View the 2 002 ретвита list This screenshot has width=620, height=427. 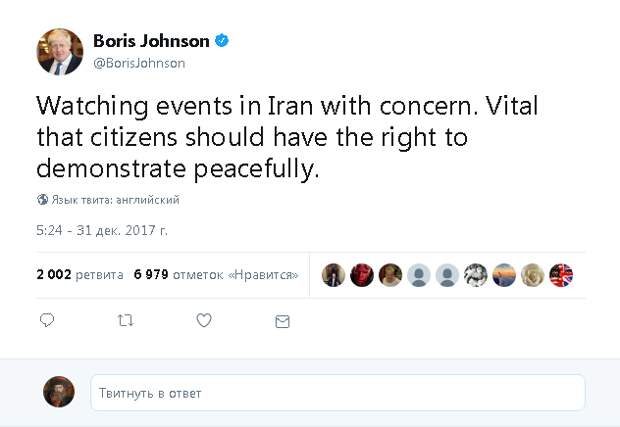pos(80,274)
